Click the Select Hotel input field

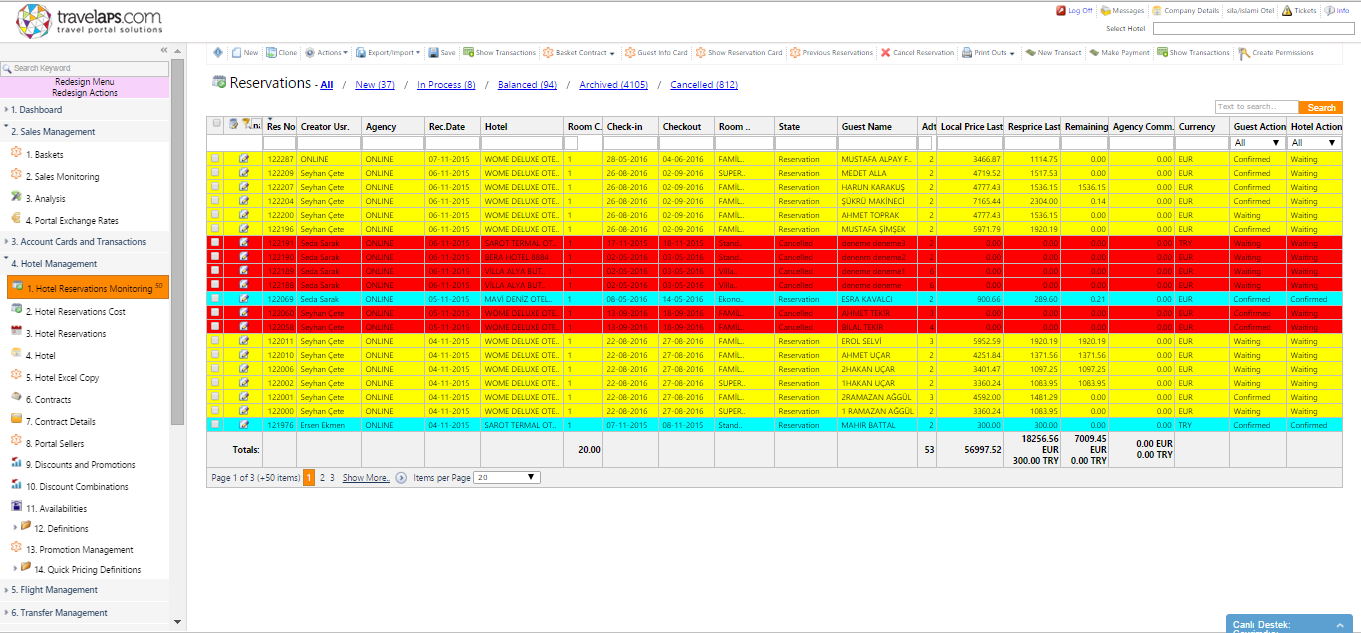pos(1254,29)
